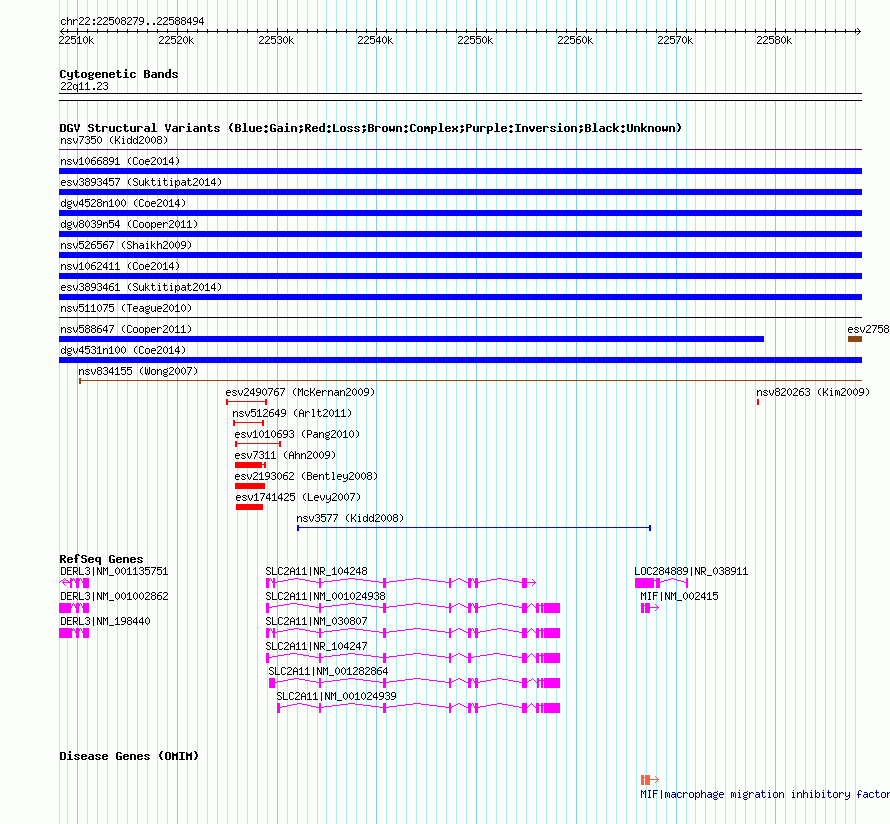Viewport: 890px width, 824px height.
Task: Click the blue gain bar under nsv1066891
Action: [460, 171]
